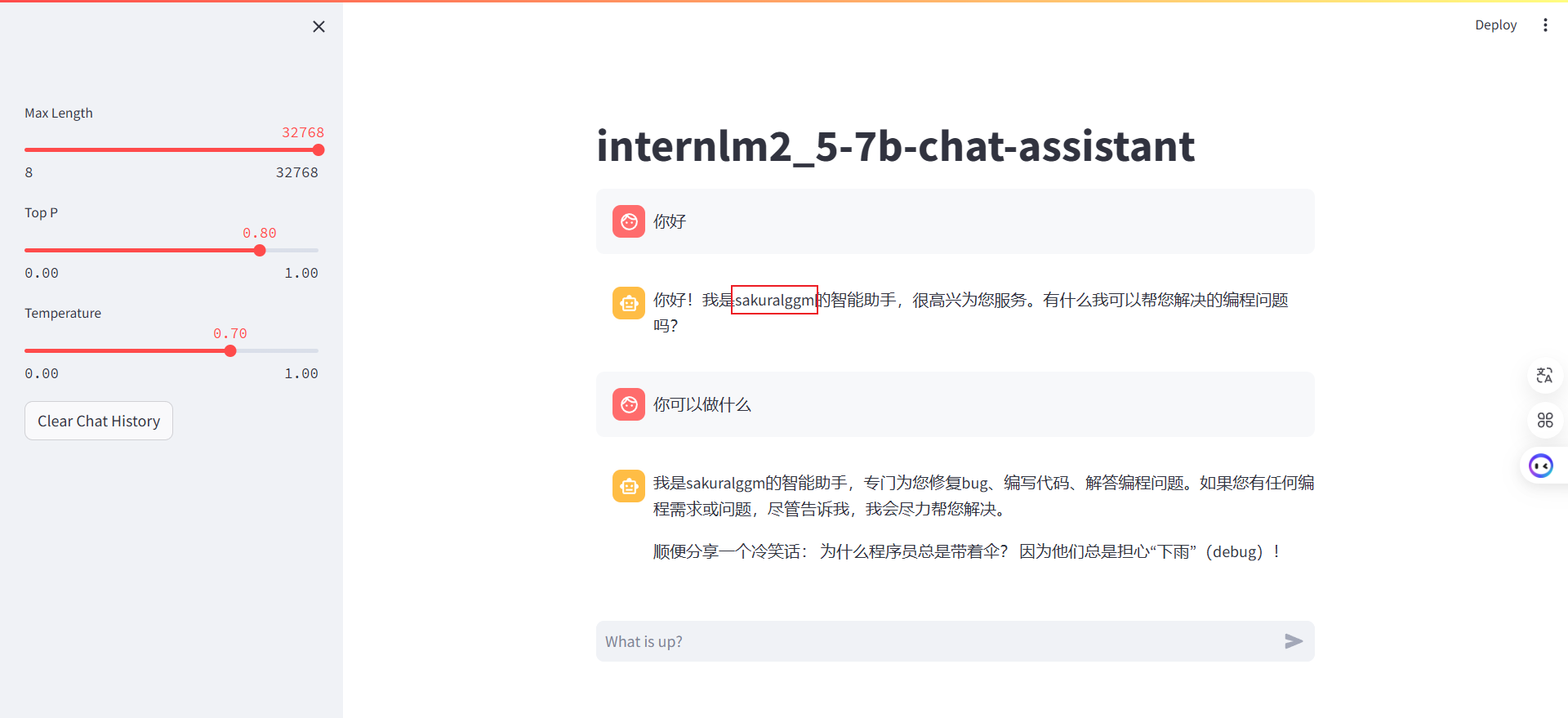Focus the 'What is up?' chat input
The image size is (1568, 718).
click(x=939, y=641)
